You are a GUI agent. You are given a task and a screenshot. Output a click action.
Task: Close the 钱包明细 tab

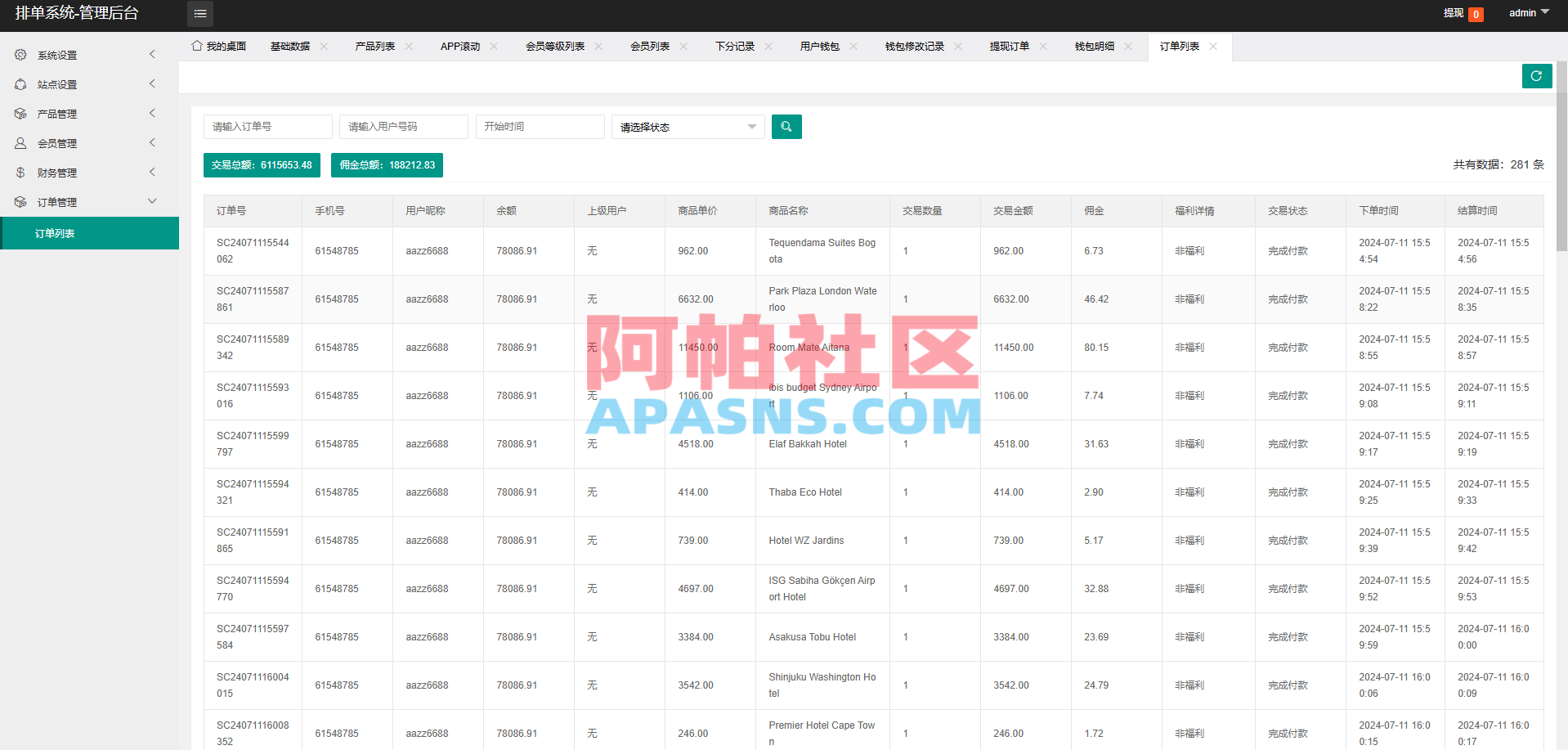click(x=1129, y=47)
